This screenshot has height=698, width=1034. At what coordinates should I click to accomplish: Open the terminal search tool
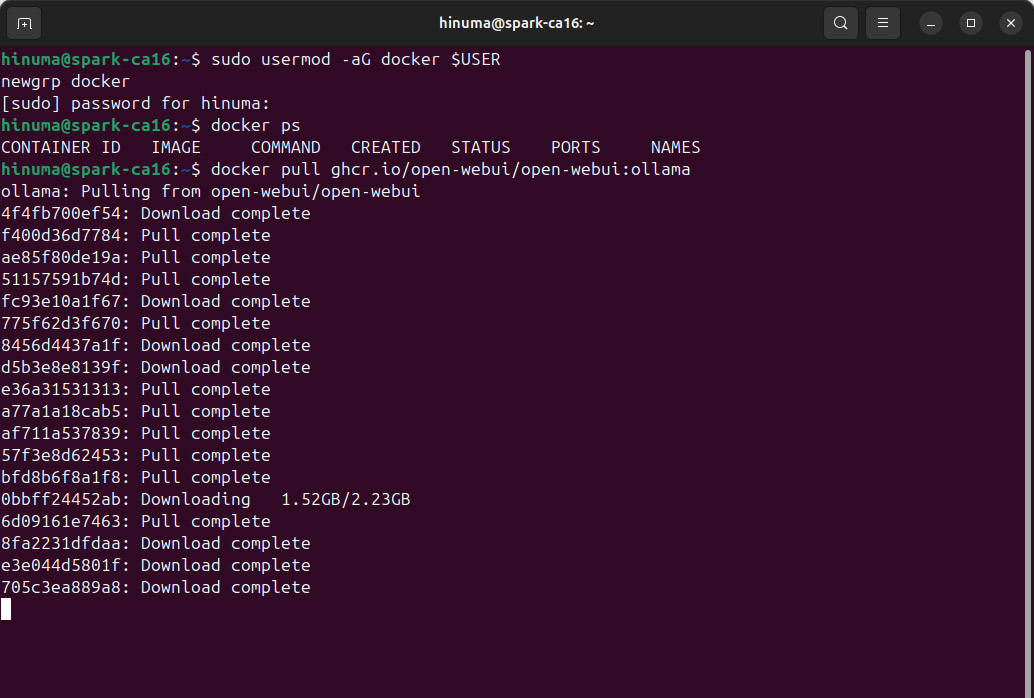click(840, 23)
